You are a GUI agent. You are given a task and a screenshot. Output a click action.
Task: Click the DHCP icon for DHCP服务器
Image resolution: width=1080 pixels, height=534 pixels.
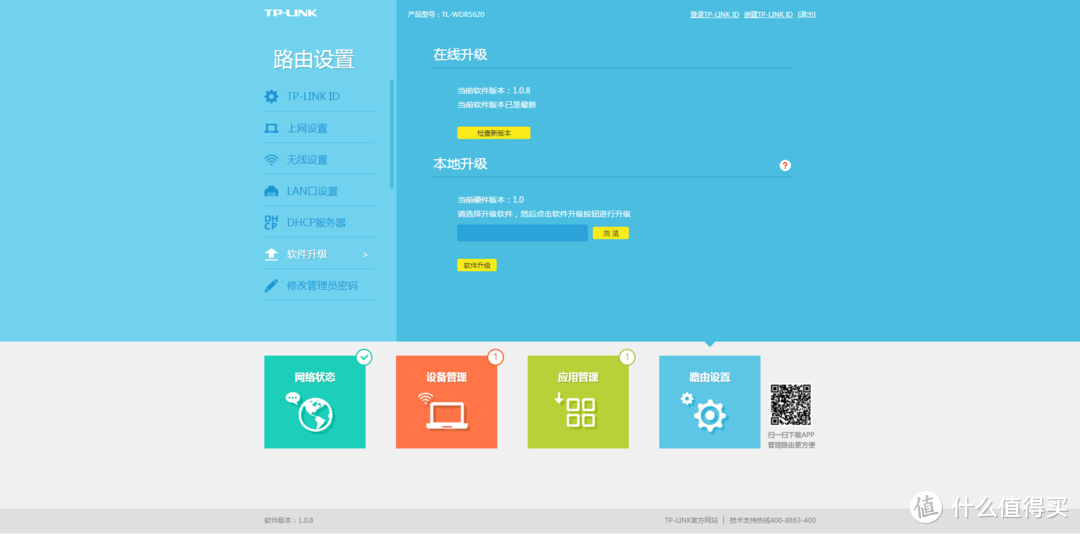click(271, 223)
